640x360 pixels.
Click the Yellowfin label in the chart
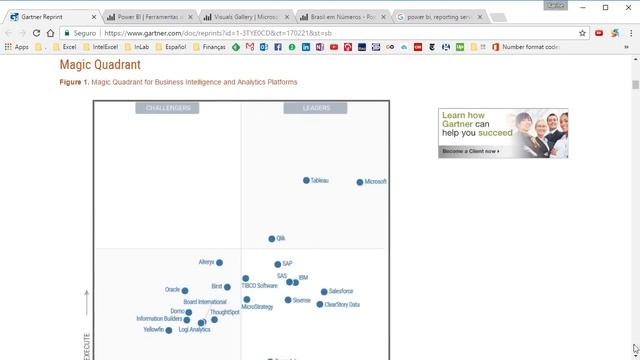point(153,329)
